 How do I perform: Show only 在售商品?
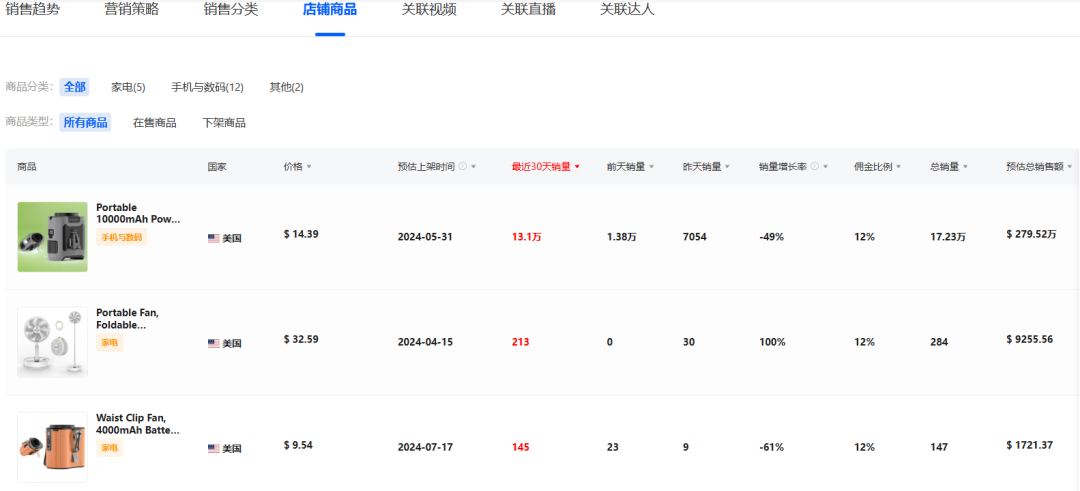point(154,123)
